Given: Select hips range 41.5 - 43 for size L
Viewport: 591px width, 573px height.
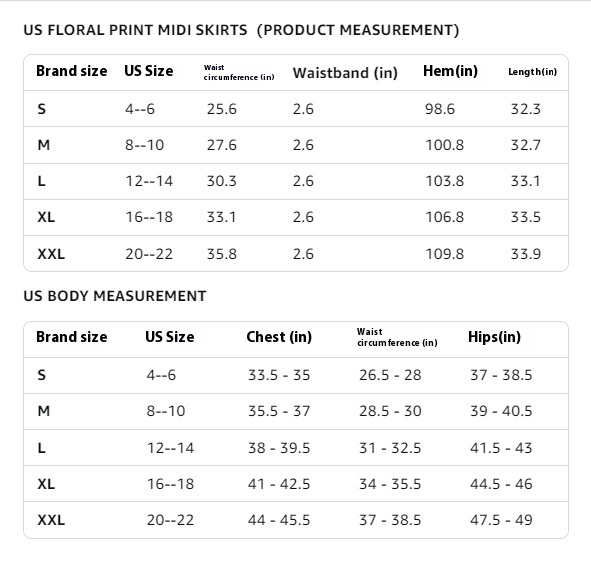Looking at the screenshot, I should tap(501, 448).
